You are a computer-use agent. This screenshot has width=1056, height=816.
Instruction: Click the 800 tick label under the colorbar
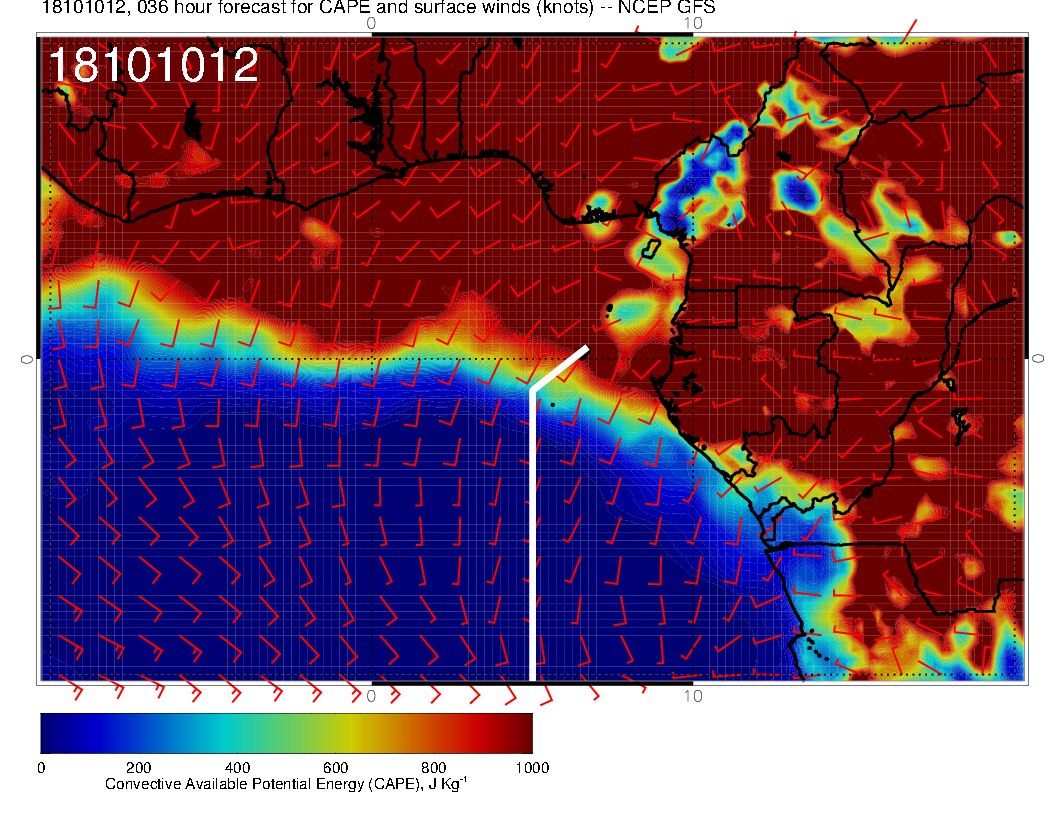click(433, 768)
